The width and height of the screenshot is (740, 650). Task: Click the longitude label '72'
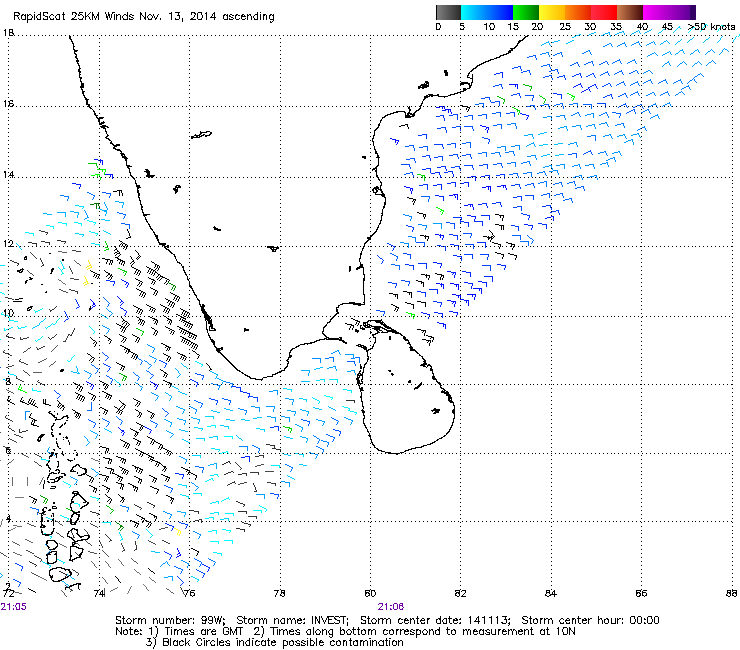pyautogui.click(x=8, y=593)
